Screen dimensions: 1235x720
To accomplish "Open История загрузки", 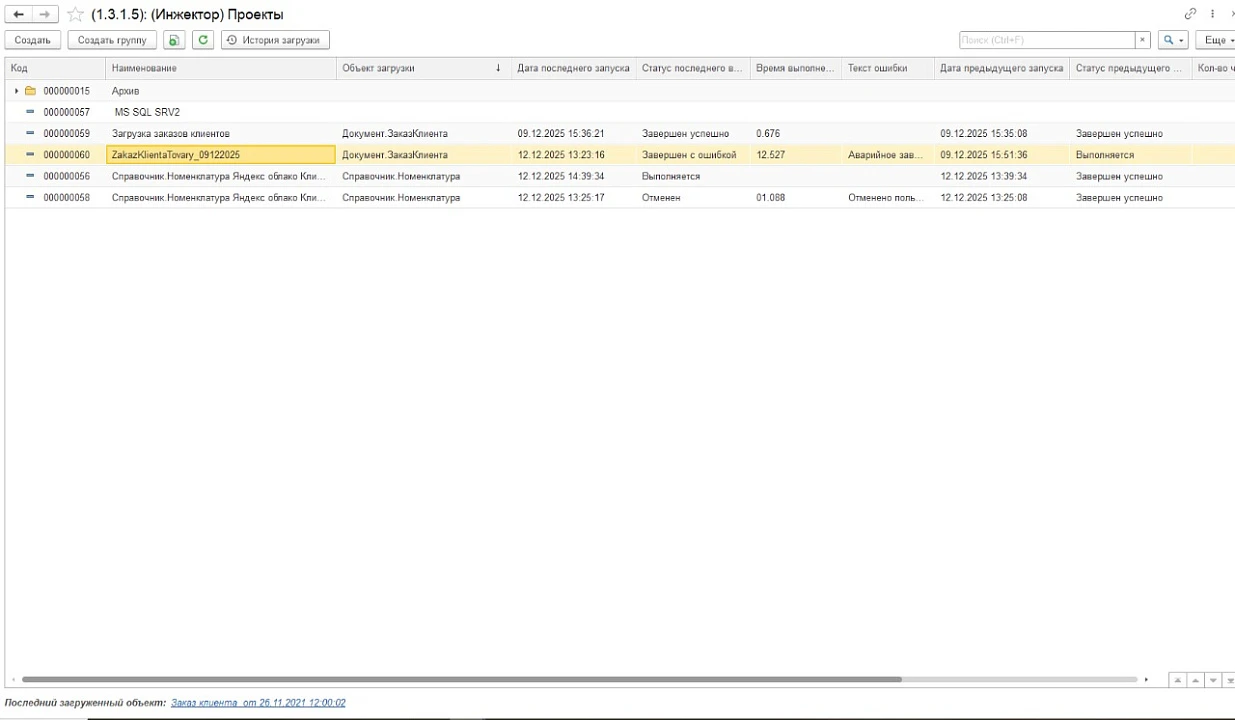I will tap(275, 40).
